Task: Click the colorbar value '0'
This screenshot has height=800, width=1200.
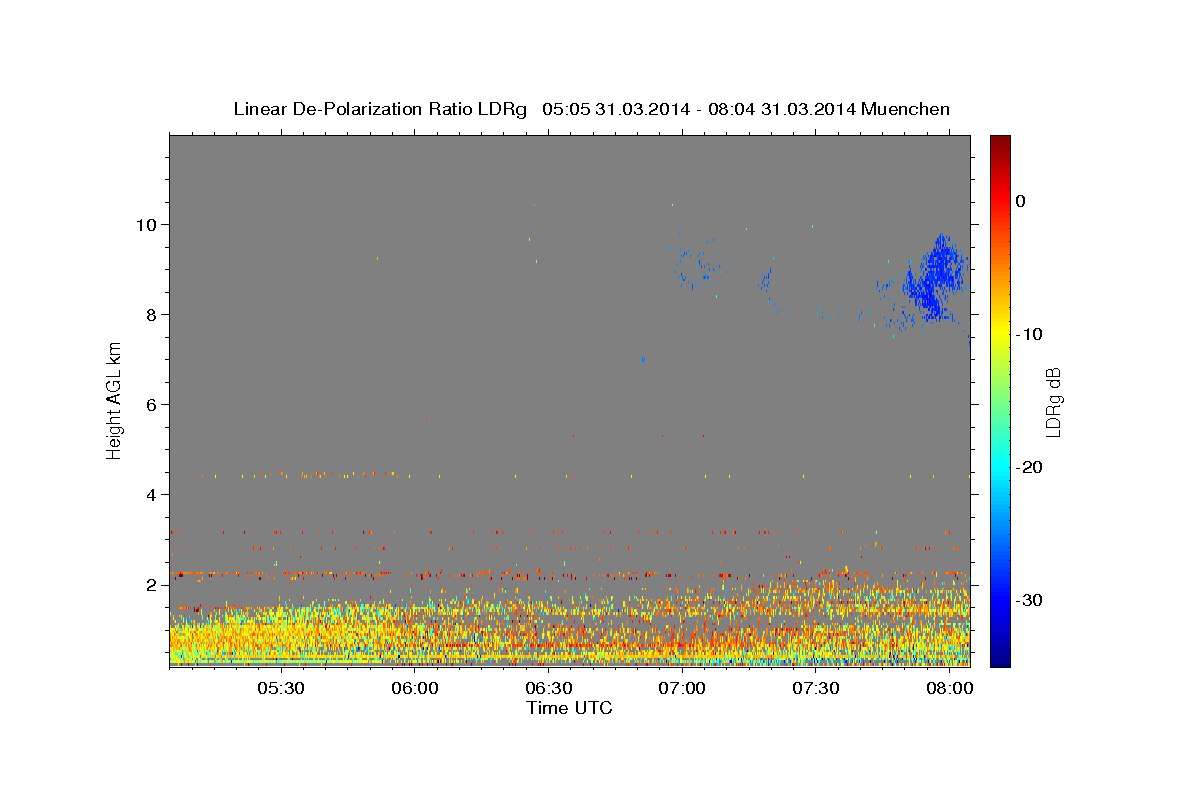Action: (x=1021, y=201)
